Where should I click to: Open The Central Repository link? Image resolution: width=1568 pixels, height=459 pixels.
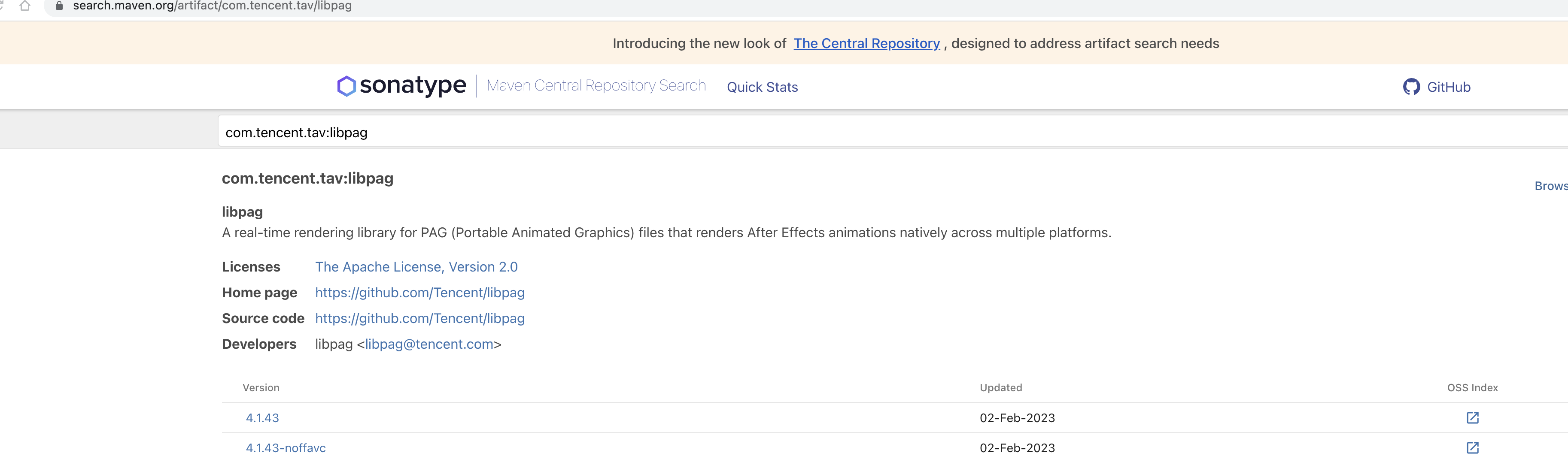tap(866, 44)
